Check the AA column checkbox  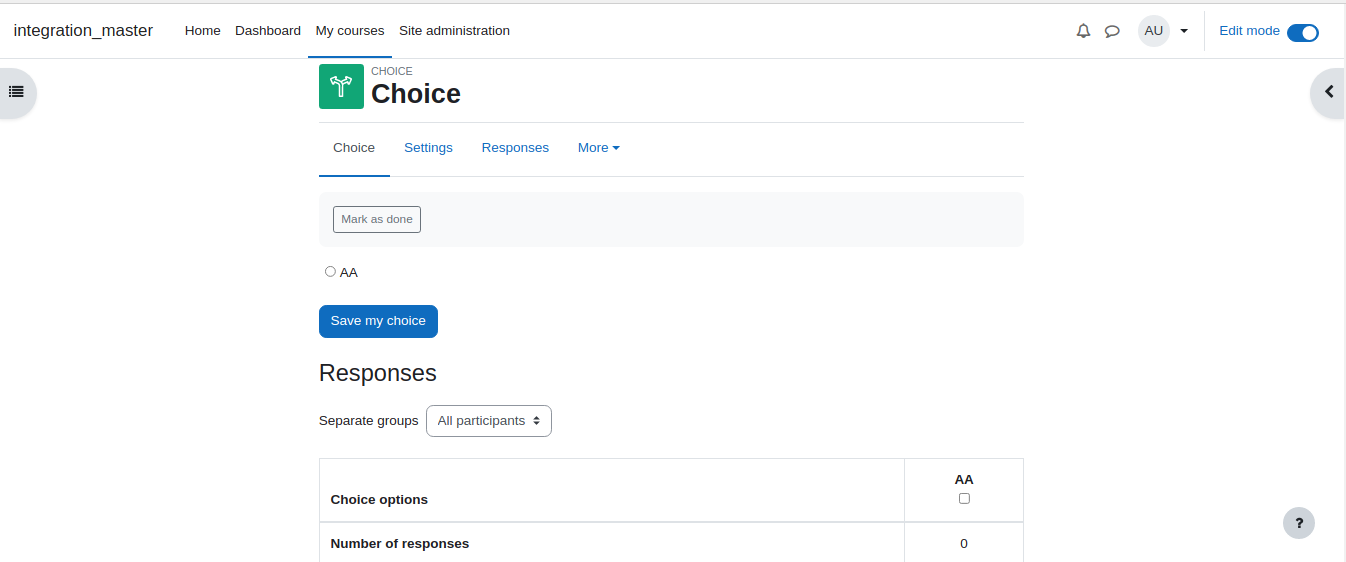tap(964, 498)
